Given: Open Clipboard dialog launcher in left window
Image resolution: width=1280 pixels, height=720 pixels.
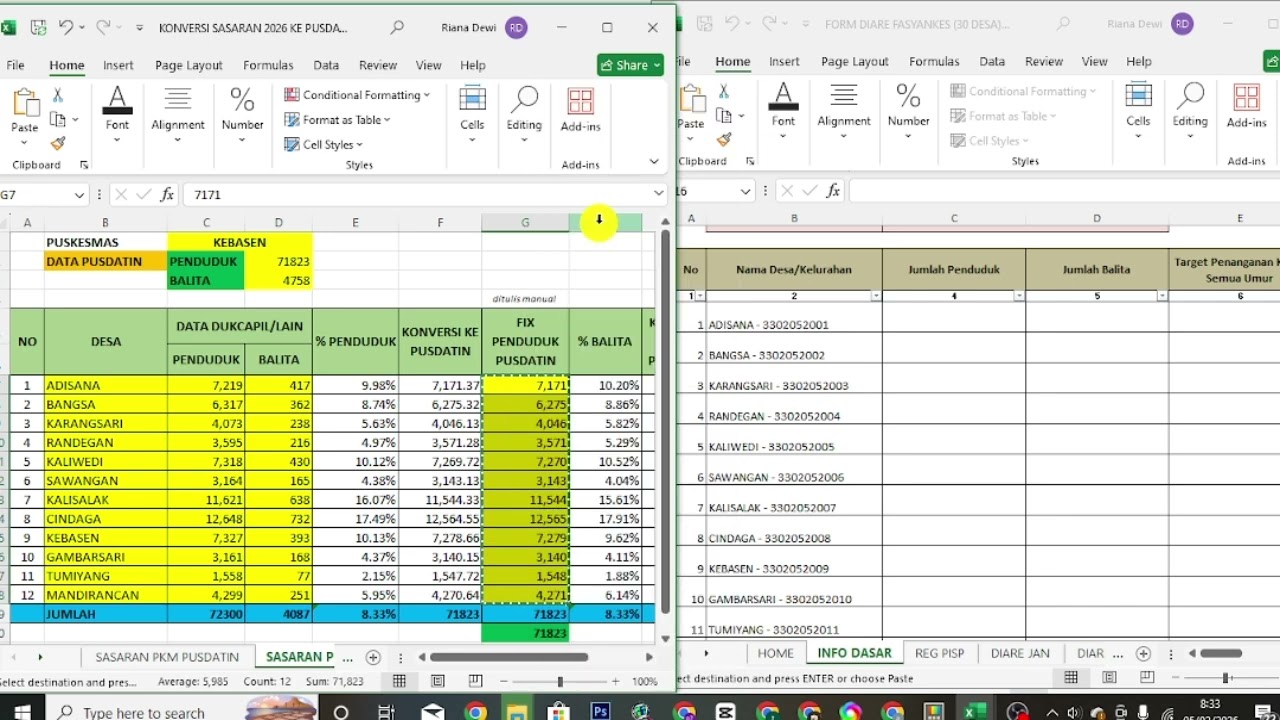Looking at the screenshot, I should click(83, 165).
